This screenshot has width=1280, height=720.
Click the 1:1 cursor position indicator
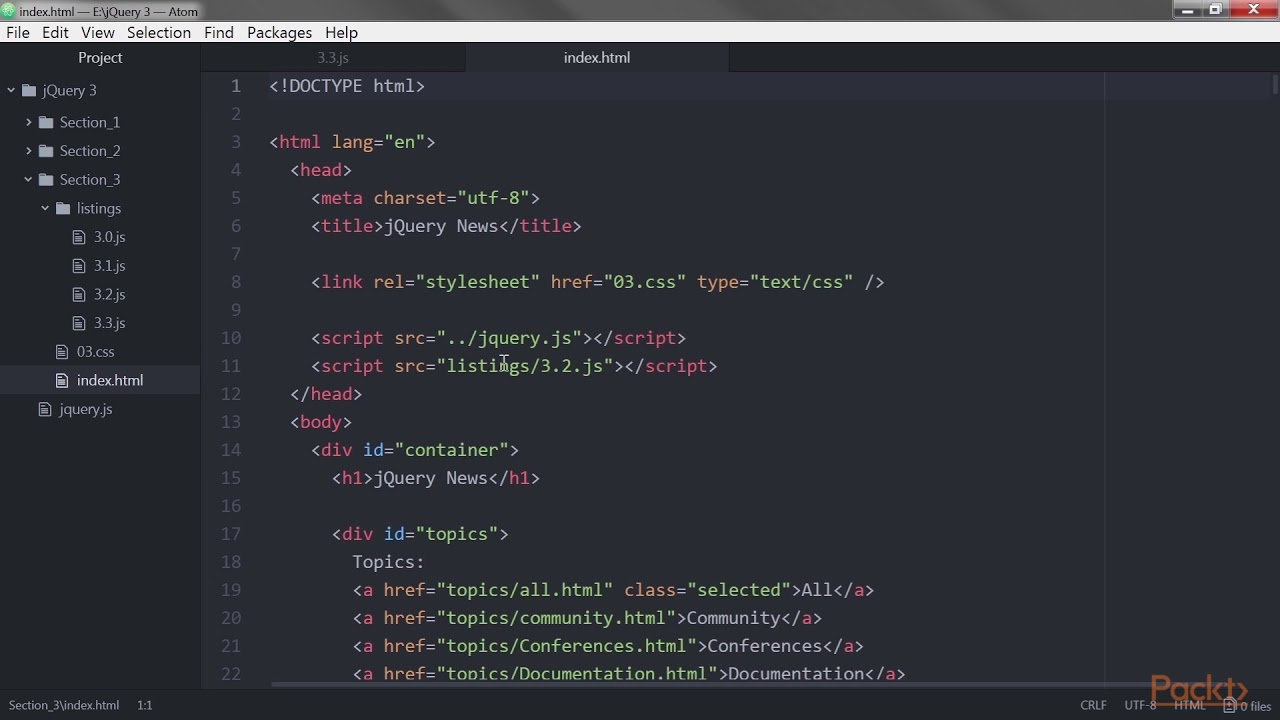(x=145, y=705)
